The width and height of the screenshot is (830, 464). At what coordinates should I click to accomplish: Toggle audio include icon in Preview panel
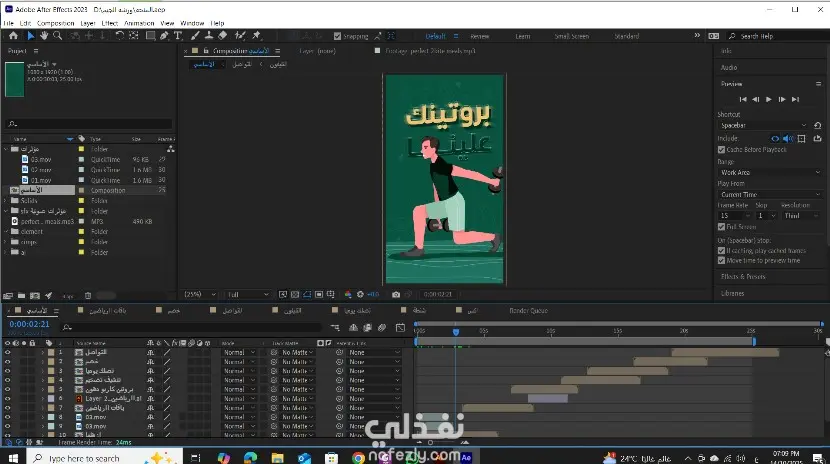tap(788, 139)
